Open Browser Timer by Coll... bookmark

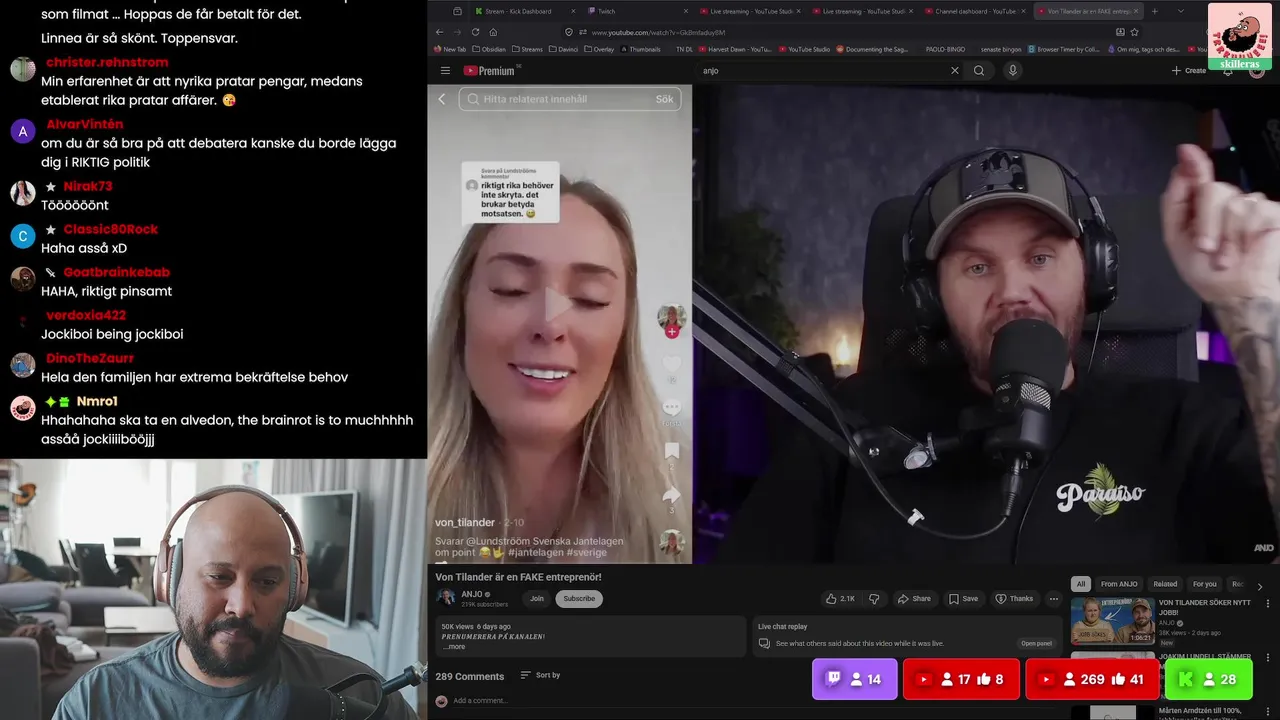click(1063, 49)
